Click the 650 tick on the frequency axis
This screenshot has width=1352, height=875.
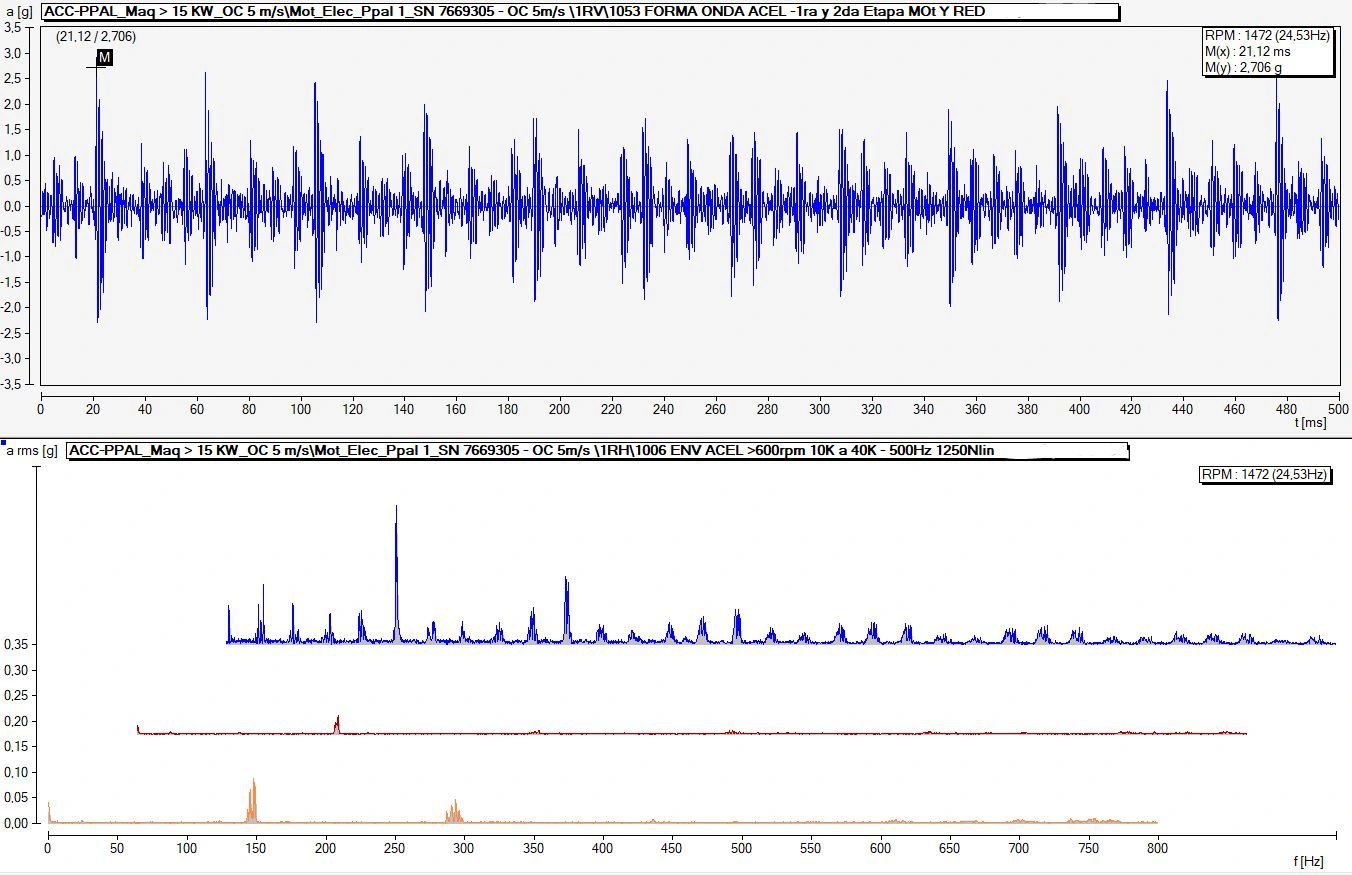(x=949, y=847)
